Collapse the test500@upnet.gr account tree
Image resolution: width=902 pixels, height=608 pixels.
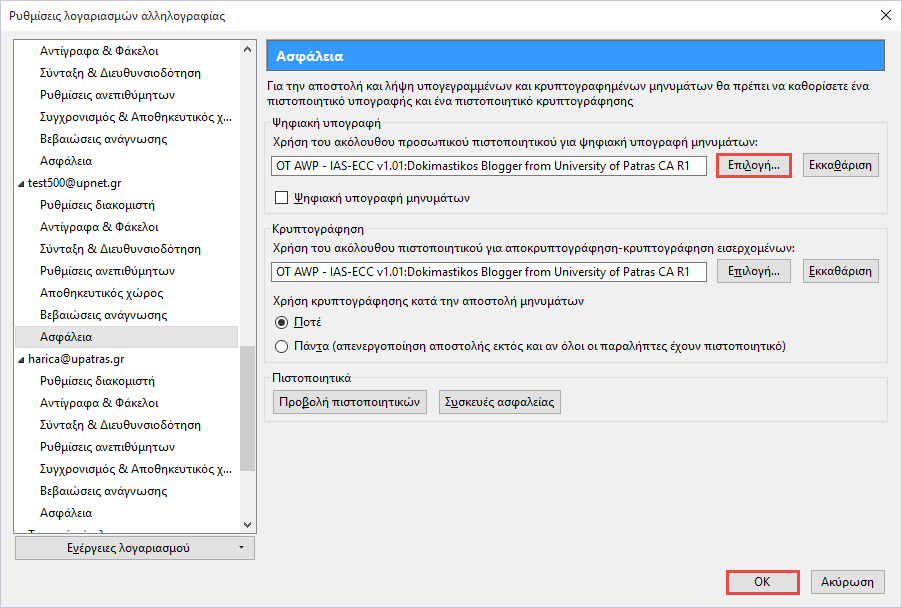[21, 183]
